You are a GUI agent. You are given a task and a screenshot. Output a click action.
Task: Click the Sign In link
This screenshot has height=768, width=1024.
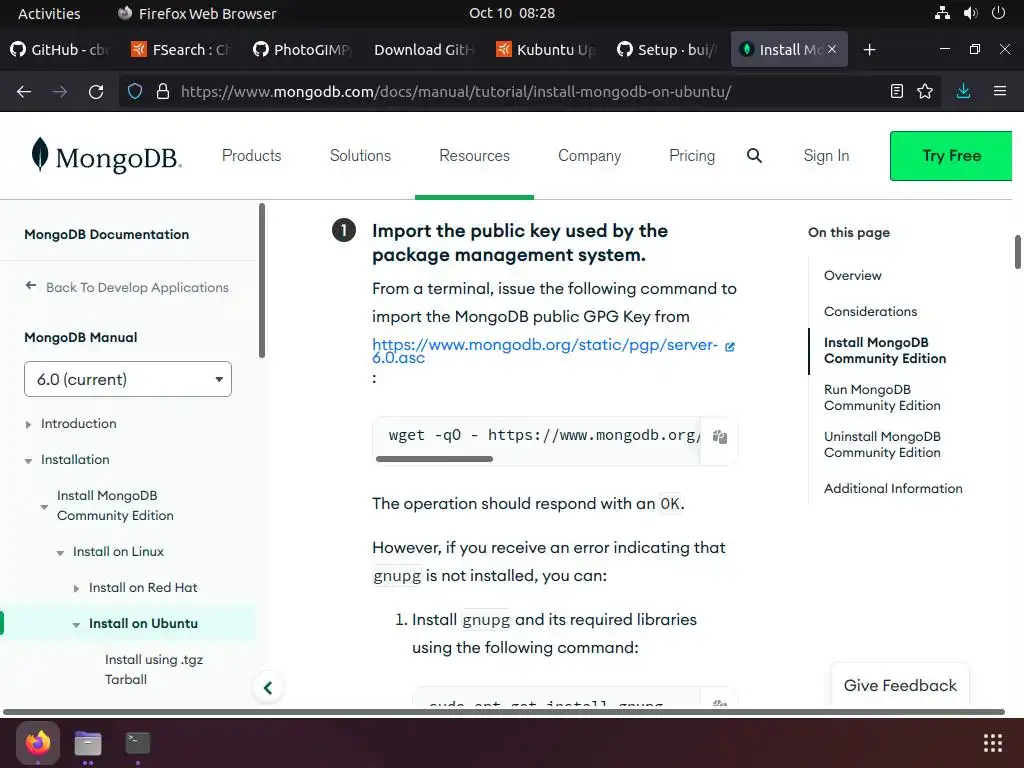point(826,155)
